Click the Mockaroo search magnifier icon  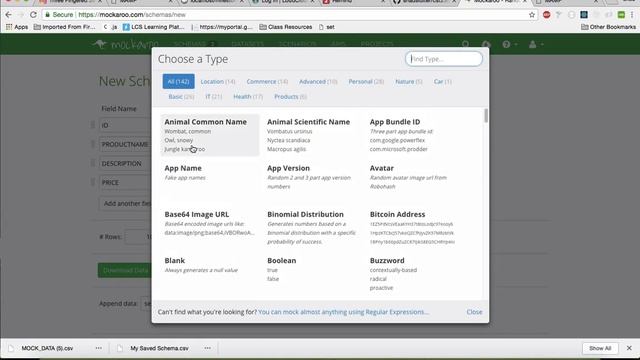[465, 44]
